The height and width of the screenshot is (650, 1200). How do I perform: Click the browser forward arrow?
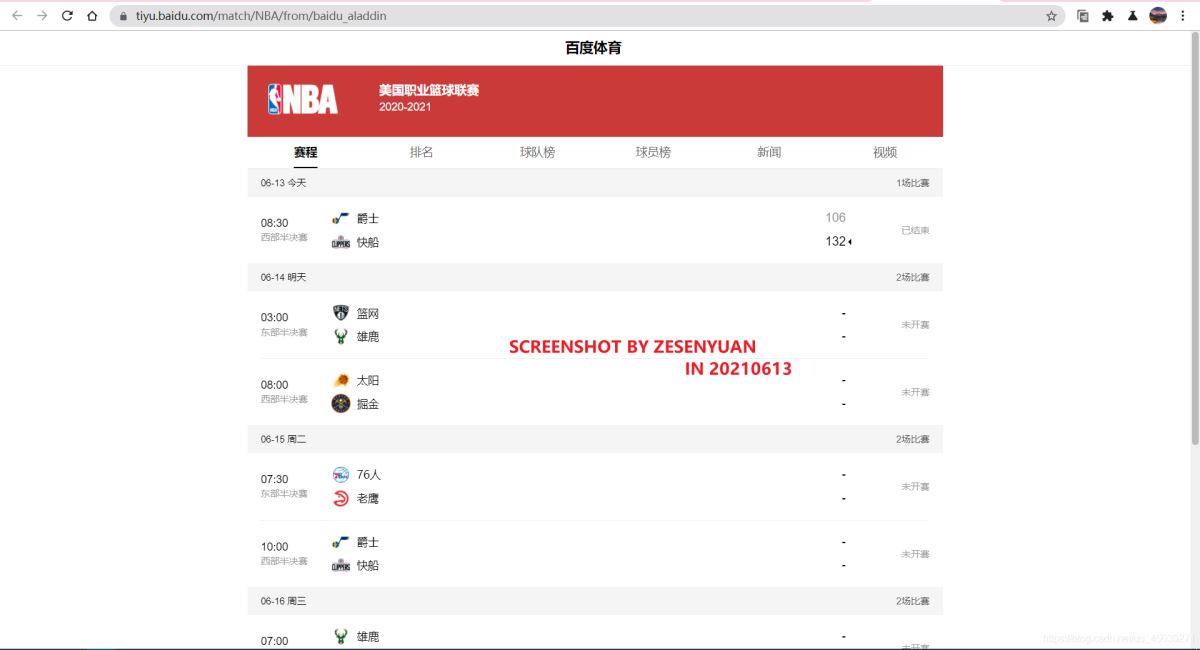pos(42,16)
